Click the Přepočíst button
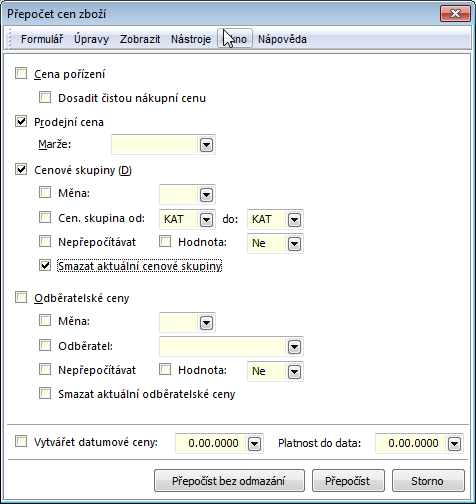Image resolution: width=476 pixels, height=504 pixels. pos(348,481)
